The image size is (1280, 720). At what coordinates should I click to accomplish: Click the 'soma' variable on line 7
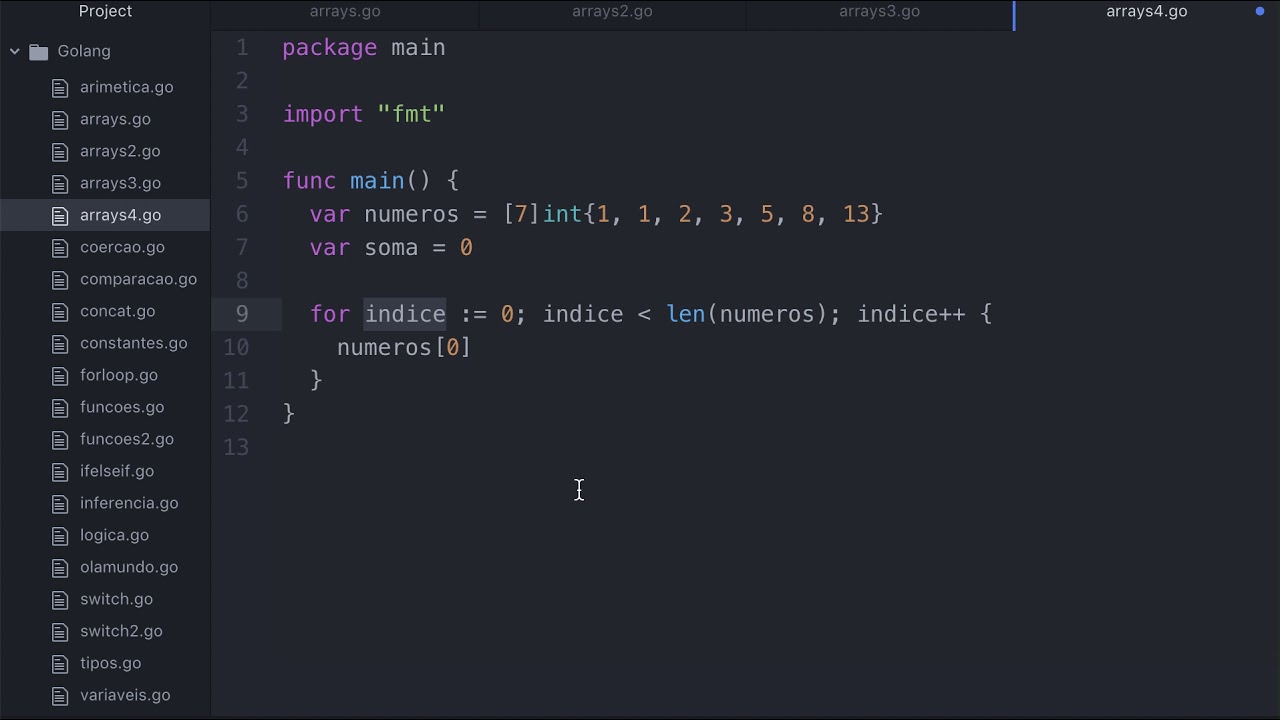[x=391, y=247]
